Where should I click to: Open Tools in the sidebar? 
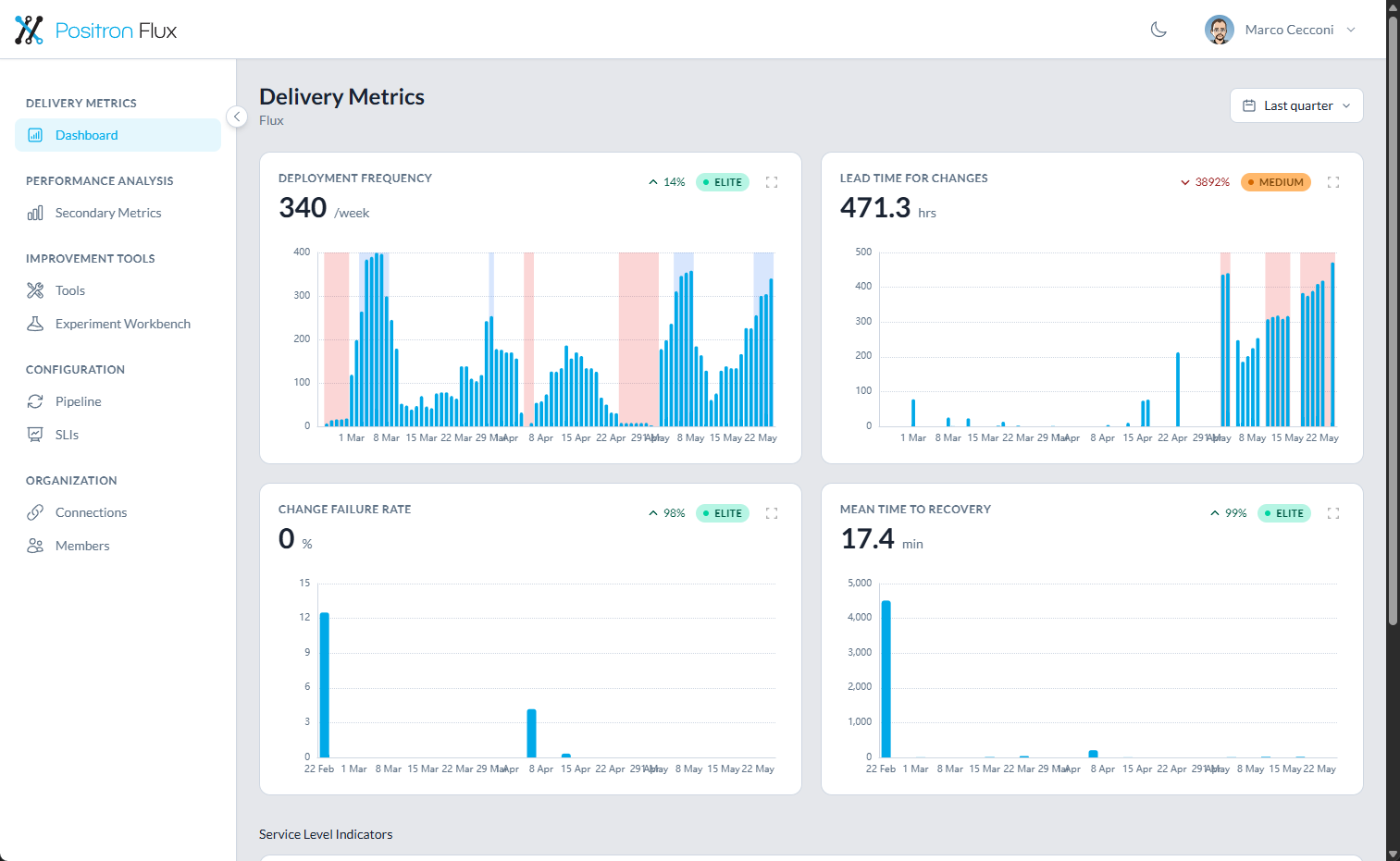pyautogui.click(x=118, y=290)
